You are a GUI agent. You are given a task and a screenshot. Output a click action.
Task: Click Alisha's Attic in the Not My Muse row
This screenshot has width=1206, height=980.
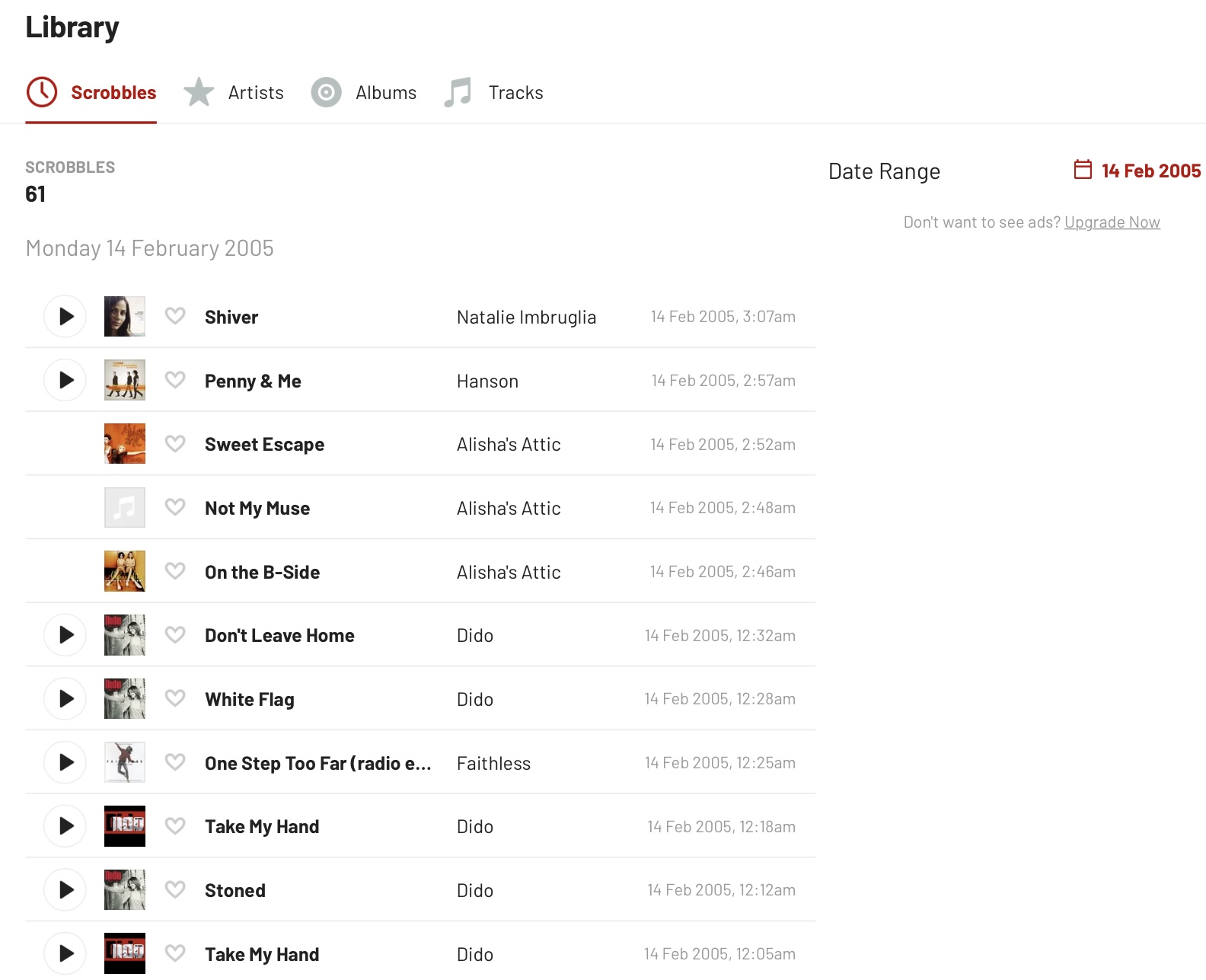point(509,509)
